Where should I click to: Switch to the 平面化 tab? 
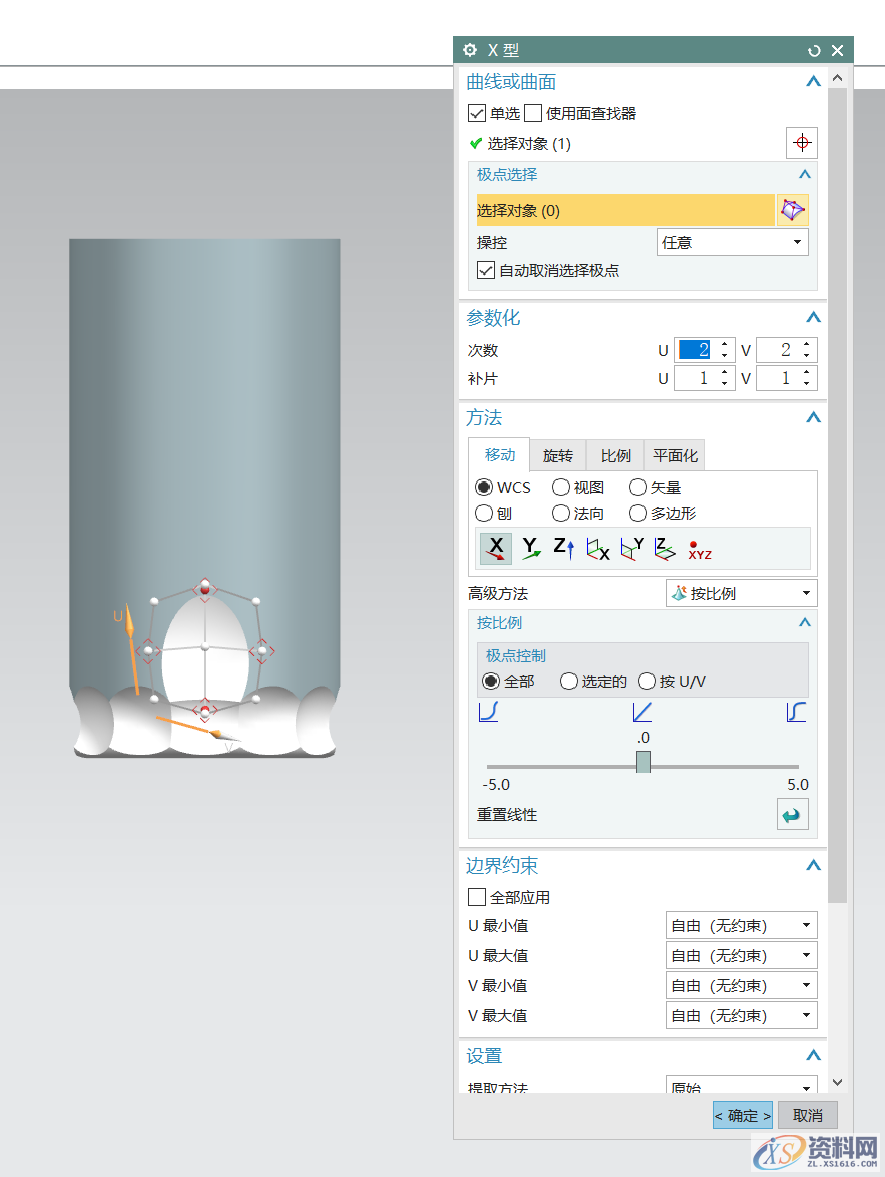[675, 456]
